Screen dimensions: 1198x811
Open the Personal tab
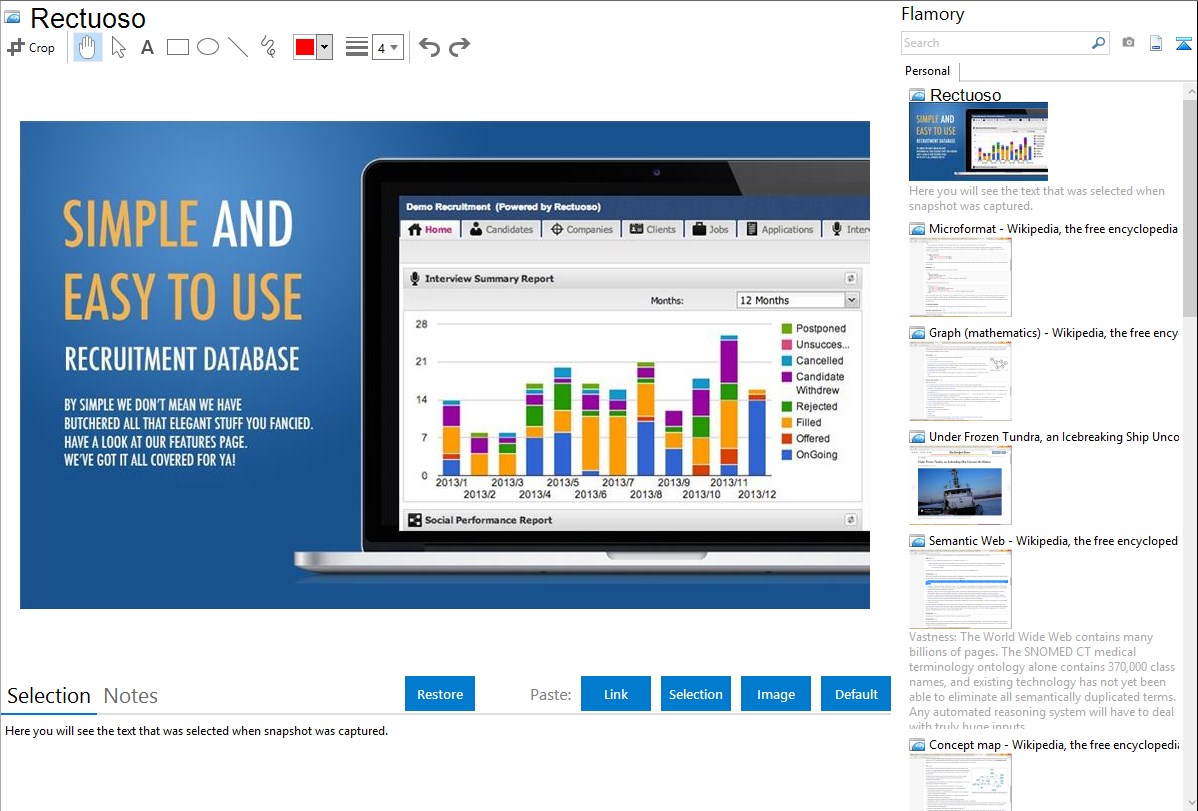coord(928,70)
